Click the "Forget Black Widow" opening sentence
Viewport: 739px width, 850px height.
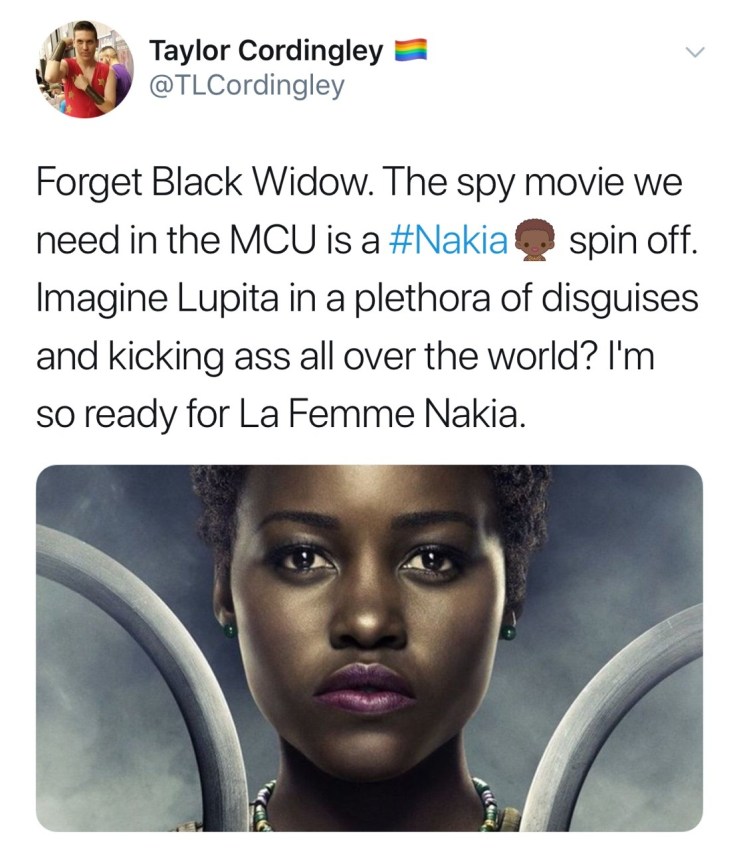205,183
